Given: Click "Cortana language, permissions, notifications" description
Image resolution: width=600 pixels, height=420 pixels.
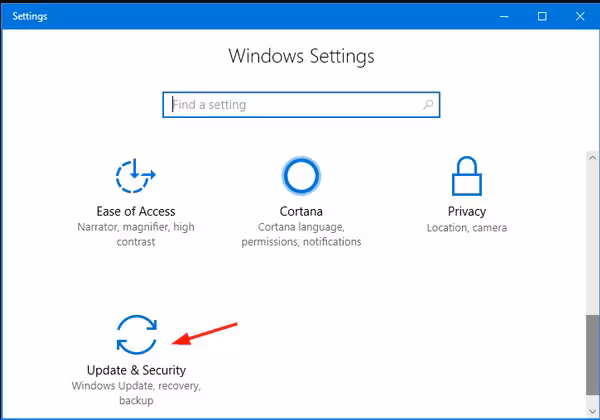Looking at the screenshot, I should pyautogui.click(x=301, y=234).
